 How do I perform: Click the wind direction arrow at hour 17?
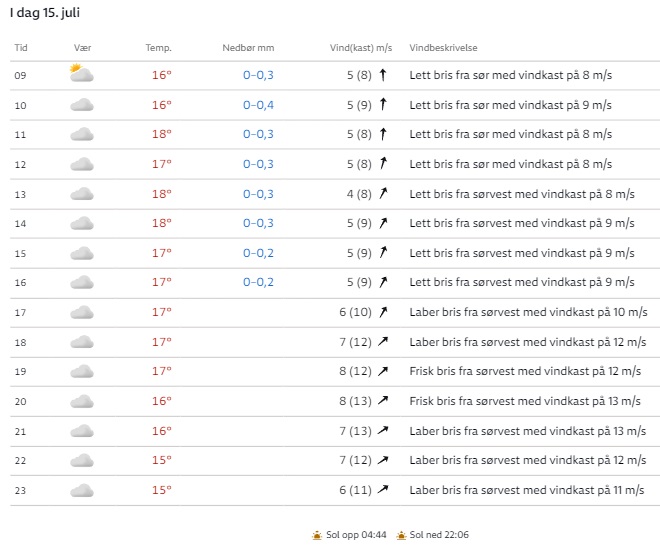382,312
